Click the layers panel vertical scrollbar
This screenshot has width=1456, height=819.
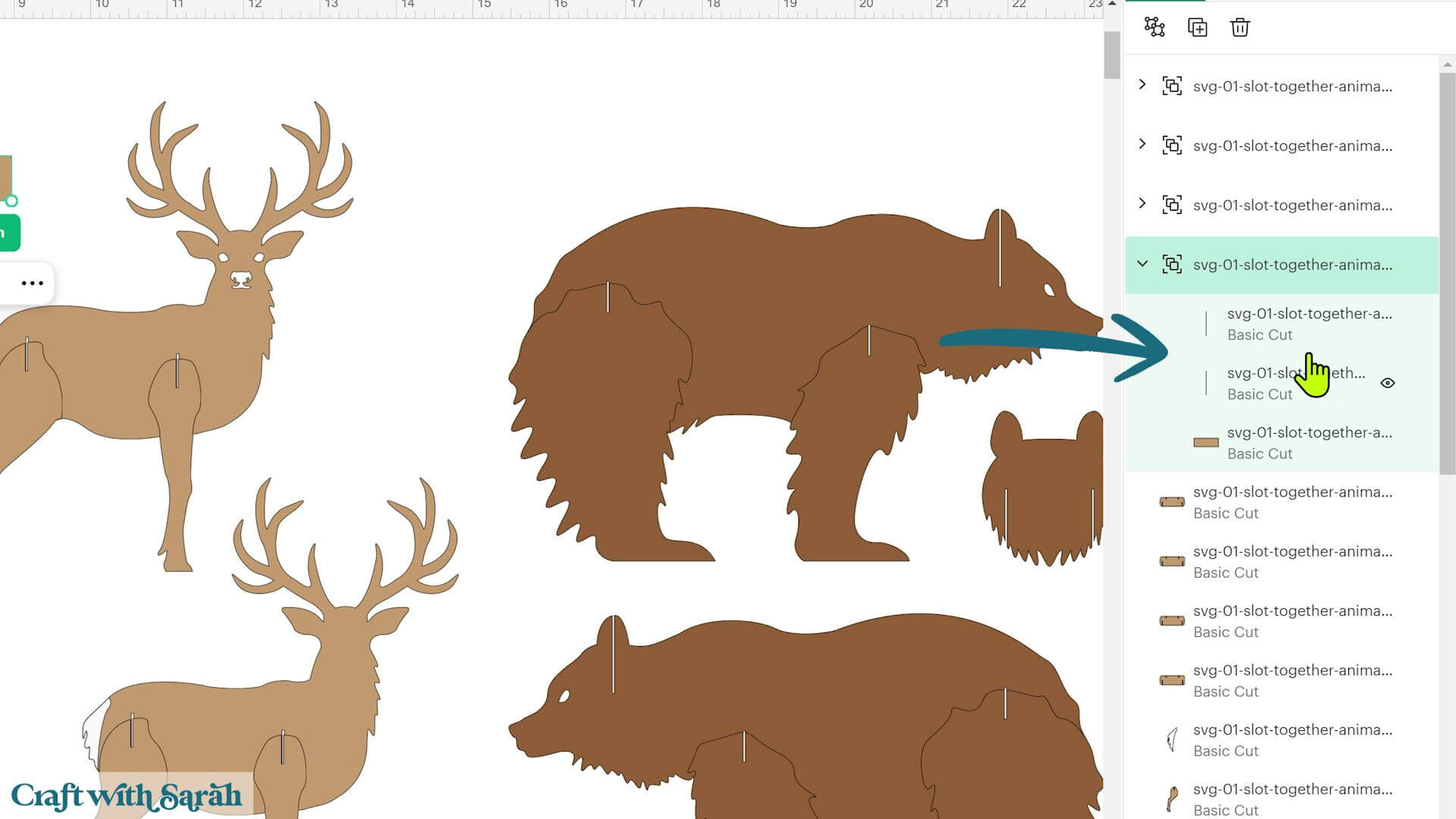click(1447, 273)
